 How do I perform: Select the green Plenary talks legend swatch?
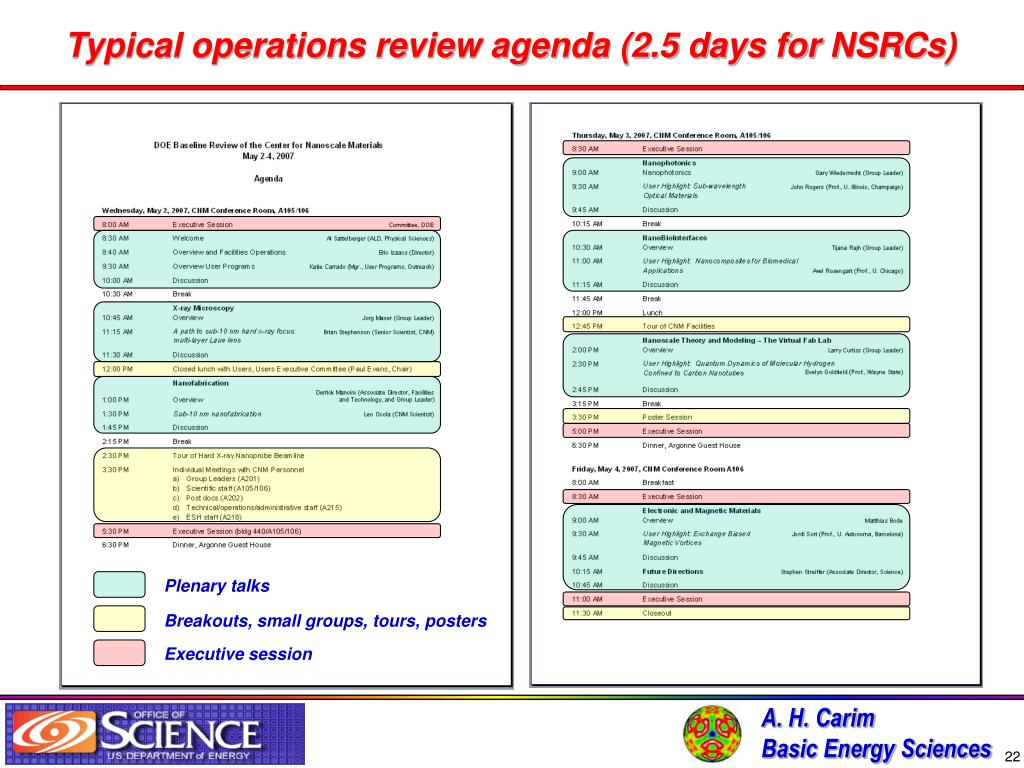click(119, 584)
